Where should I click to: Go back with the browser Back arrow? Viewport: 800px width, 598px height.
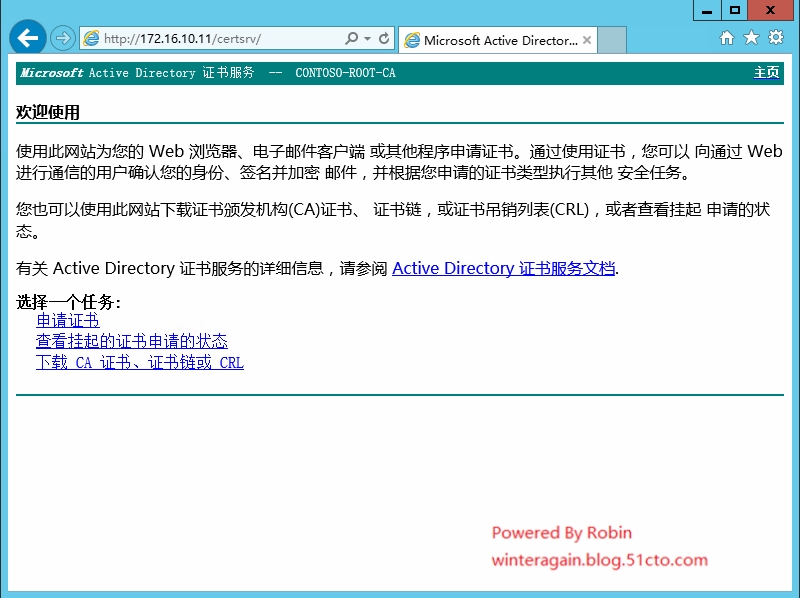click(28, 38)
